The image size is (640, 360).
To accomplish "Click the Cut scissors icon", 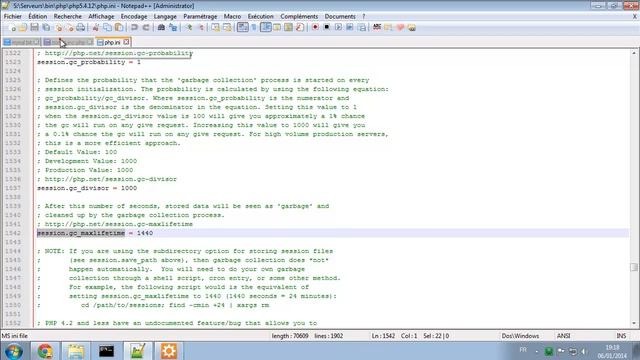I will (x=96, y=27).
